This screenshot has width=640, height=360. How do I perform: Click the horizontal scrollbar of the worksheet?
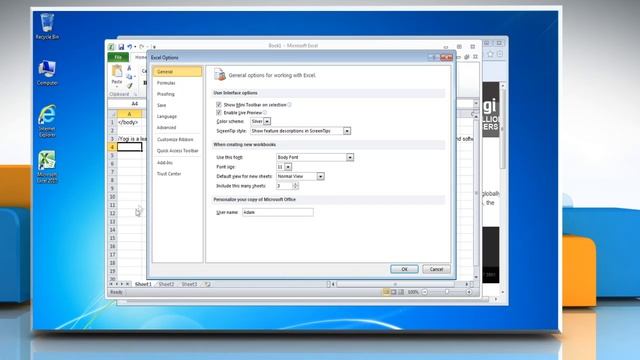(395, 284)
